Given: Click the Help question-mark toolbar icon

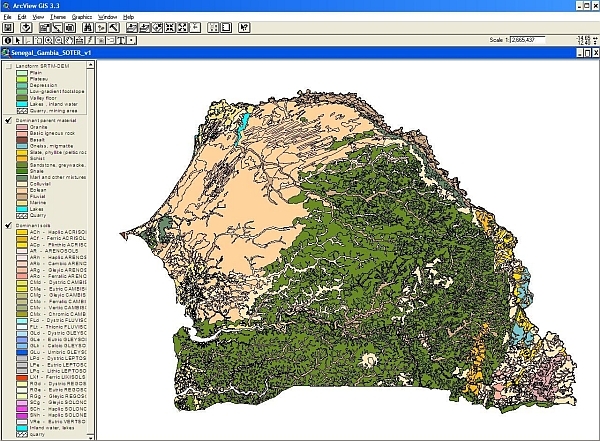Looking at the screenshot, I should coord(243,28).
